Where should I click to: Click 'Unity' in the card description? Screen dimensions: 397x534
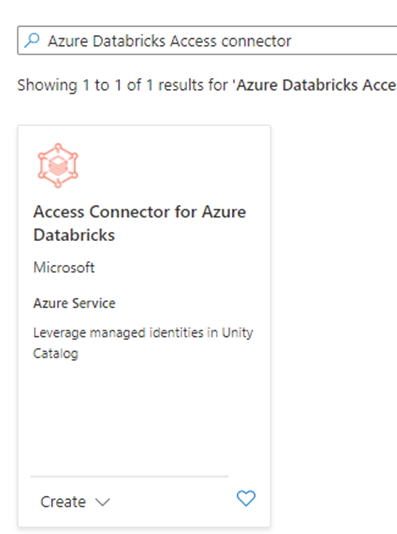point(237,333)
